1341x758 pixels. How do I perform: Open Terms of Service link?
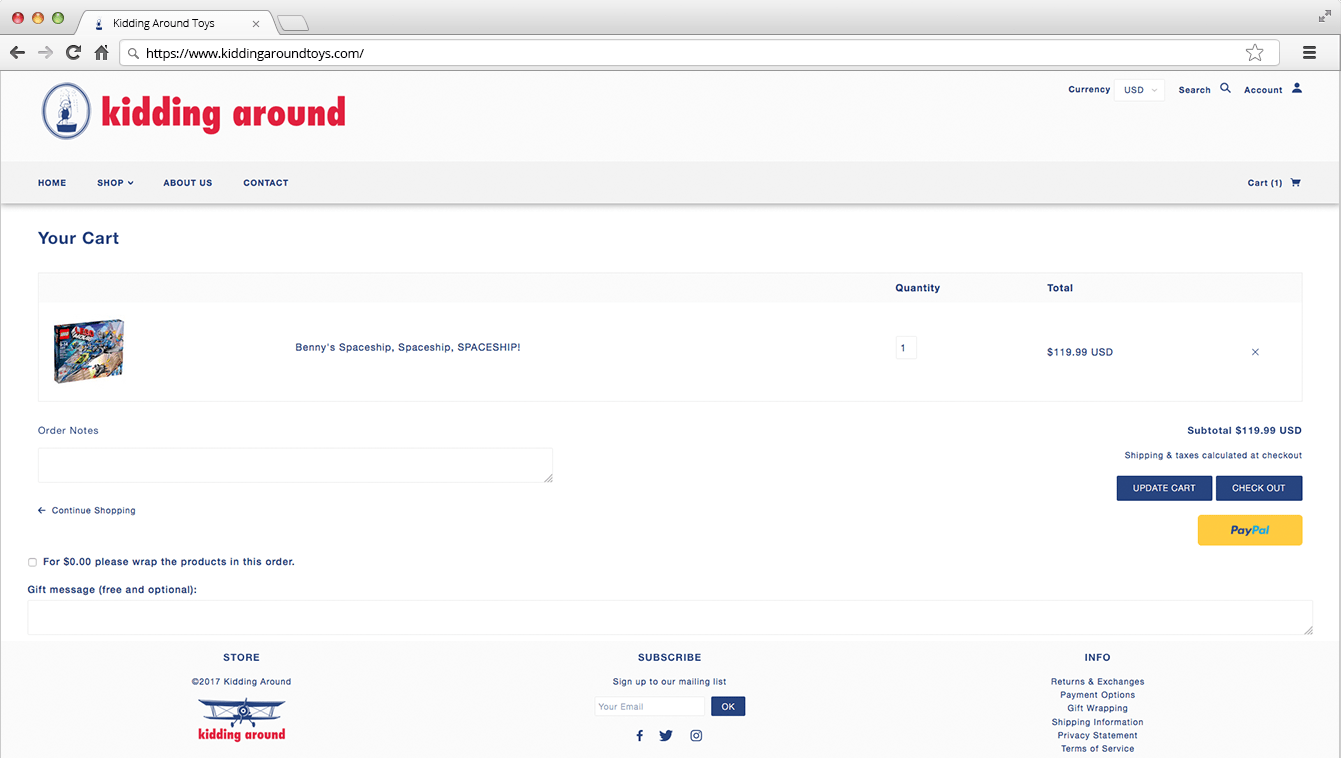[1097, 748]
